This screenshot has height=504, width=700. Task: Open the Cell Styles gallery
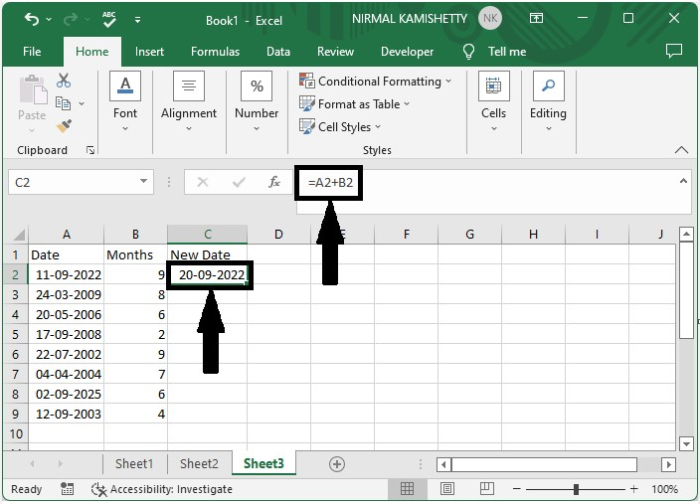(340, 127)
